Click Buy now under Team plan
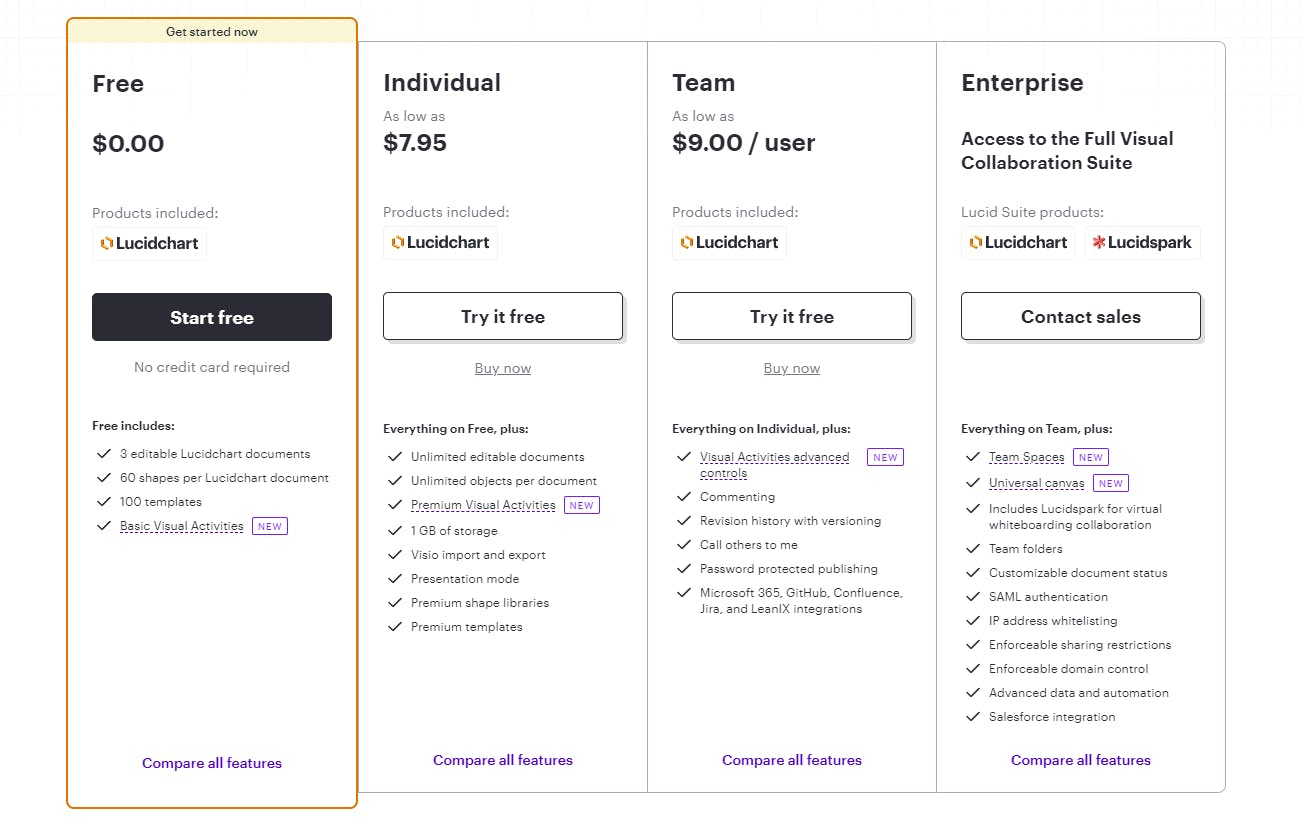Viewport: 1303px width, 824px height. click(x=792, y=368)
